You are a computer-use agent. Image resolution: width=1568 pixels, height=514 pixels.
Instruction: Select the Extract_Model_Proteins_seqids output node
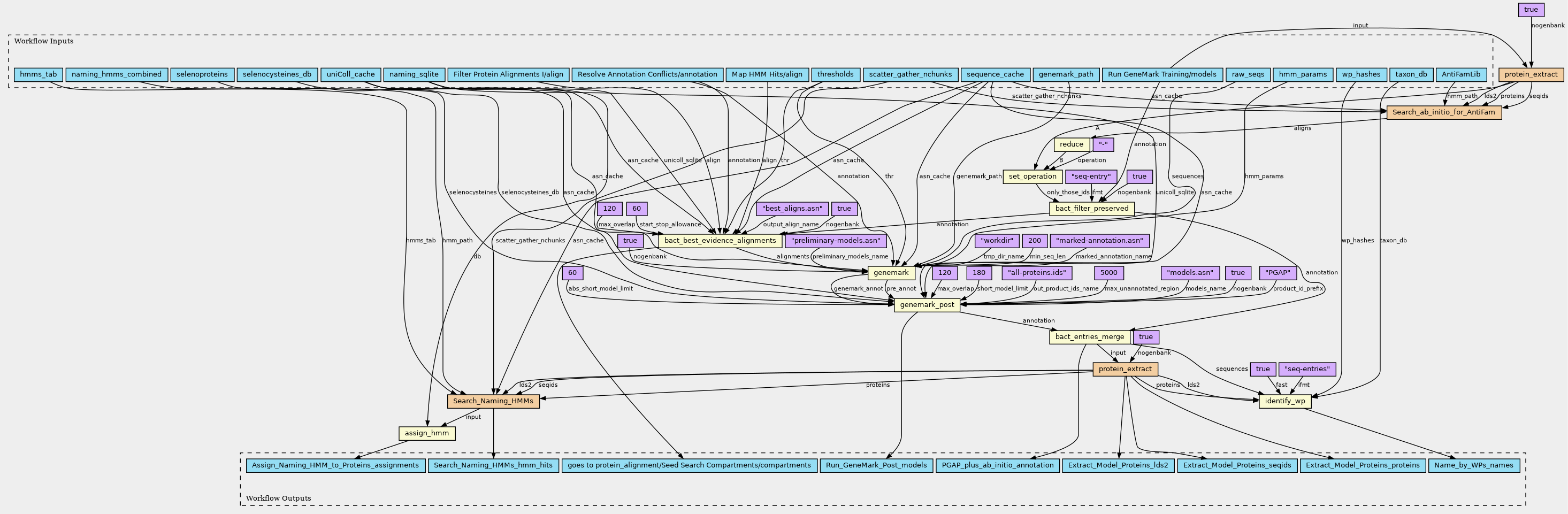1237,466
